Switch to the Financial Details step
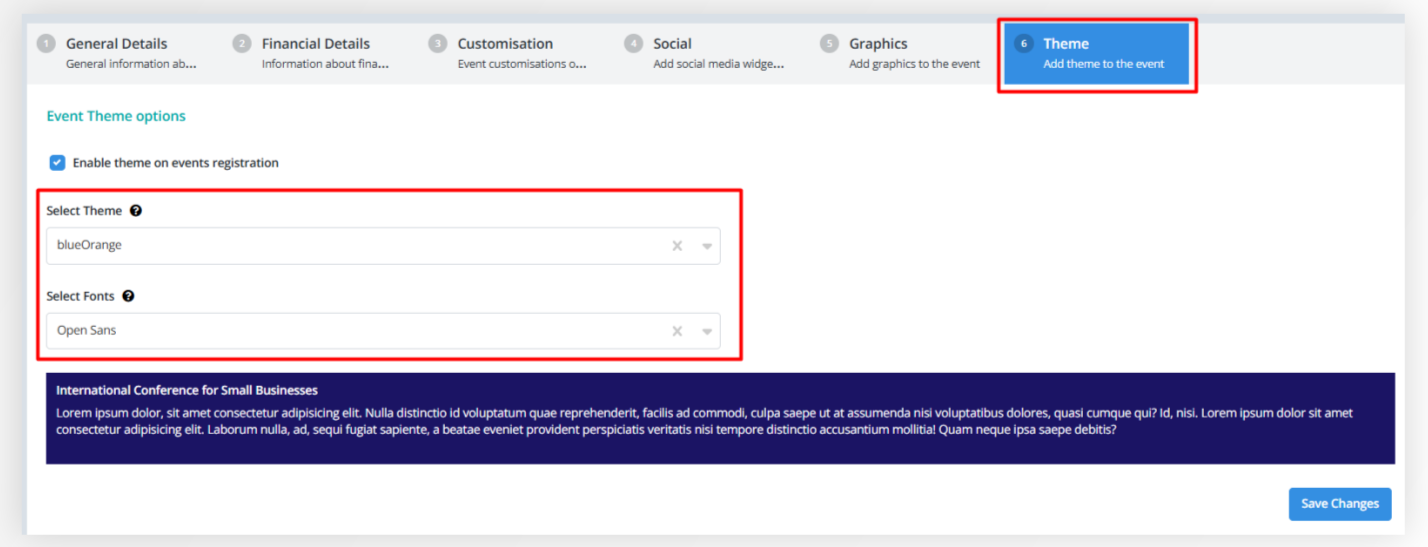The width and height of the screenshot is (1428, 547). tap(318, 53)
